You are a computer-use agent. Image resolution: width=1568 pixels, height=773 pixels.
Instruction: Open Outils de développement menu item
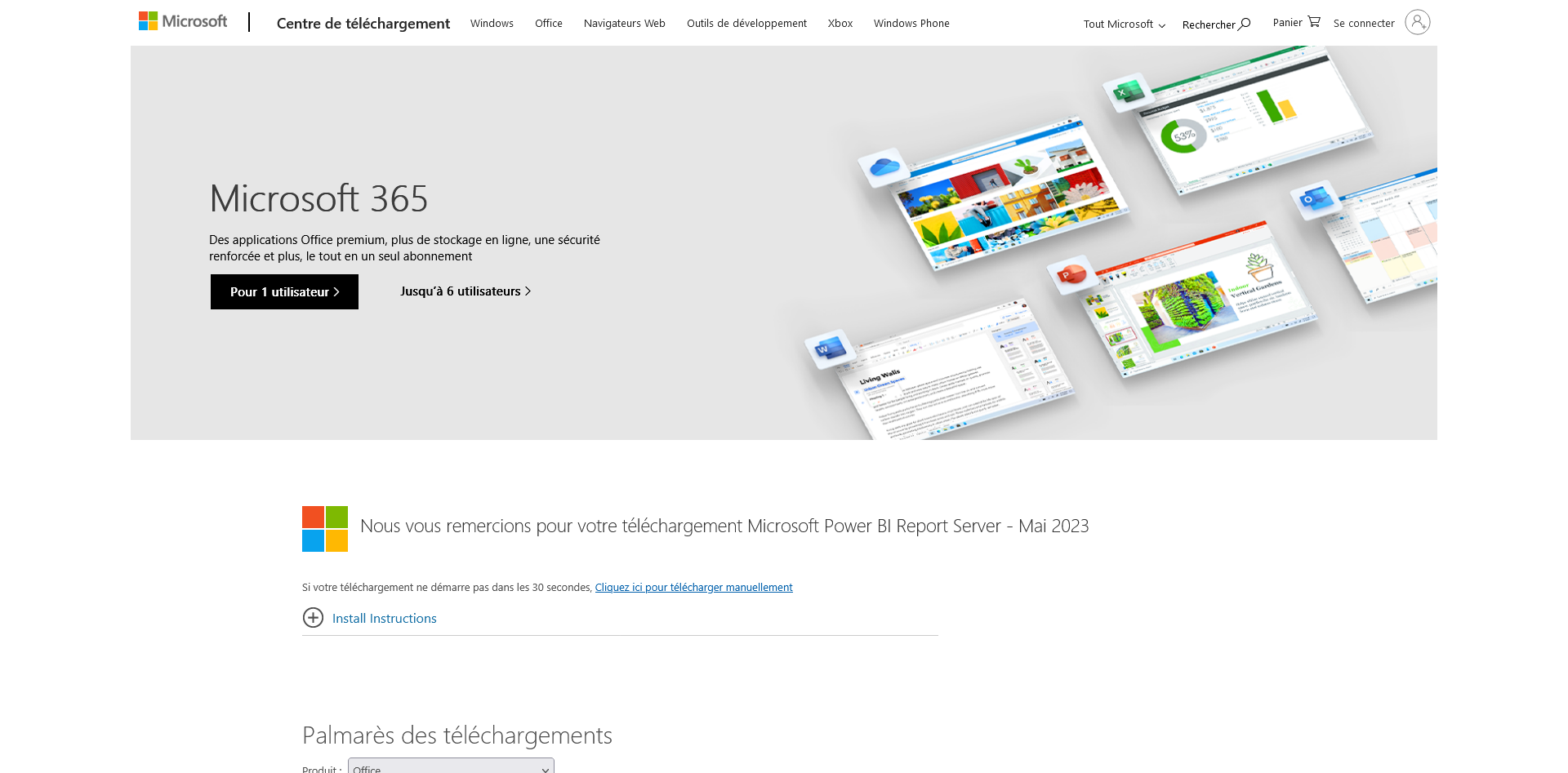tap(746, 24)
